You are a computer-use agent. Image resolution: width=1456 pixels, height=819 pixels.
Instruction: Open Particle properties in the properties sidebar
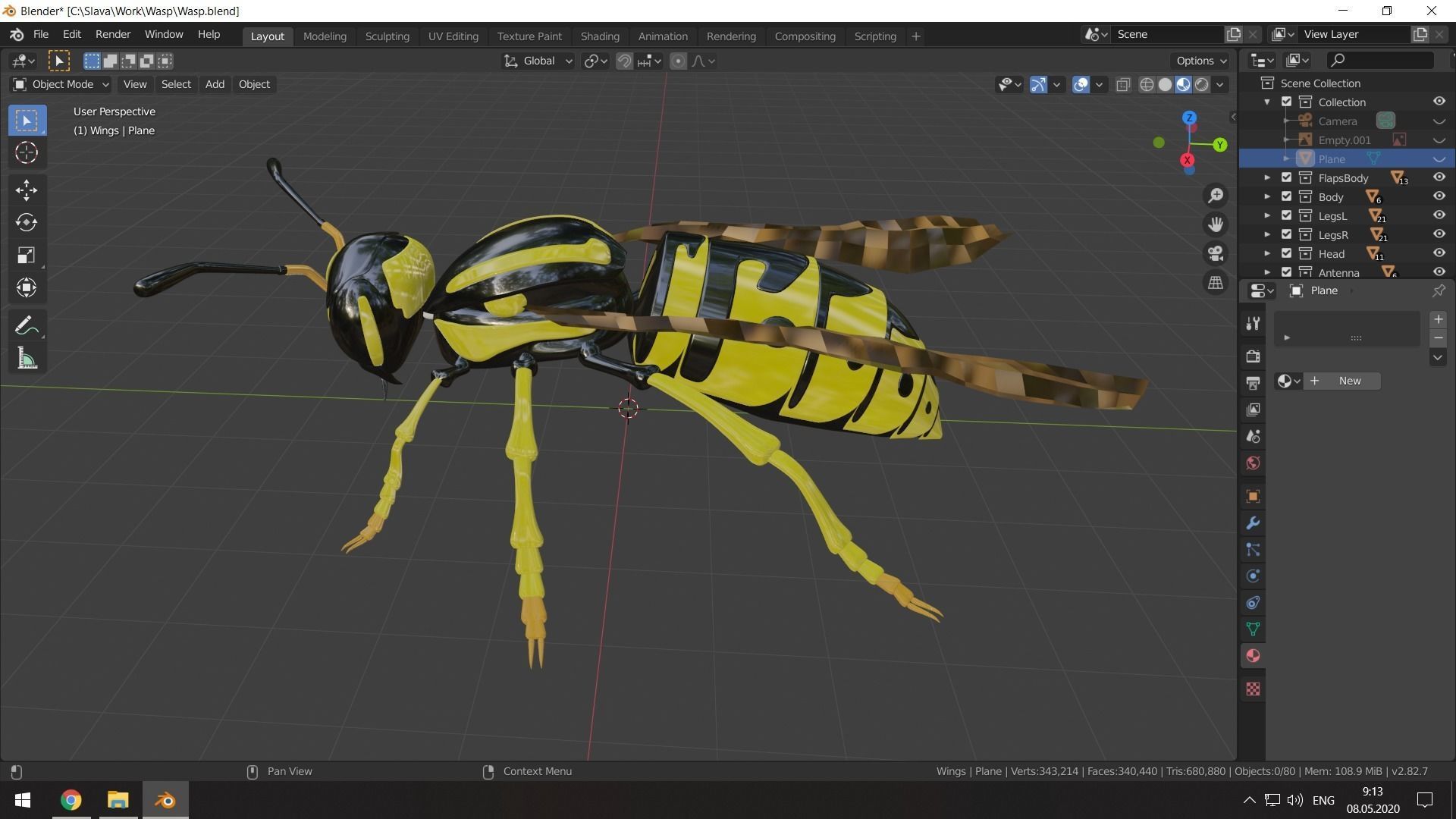pos(1252,549)
